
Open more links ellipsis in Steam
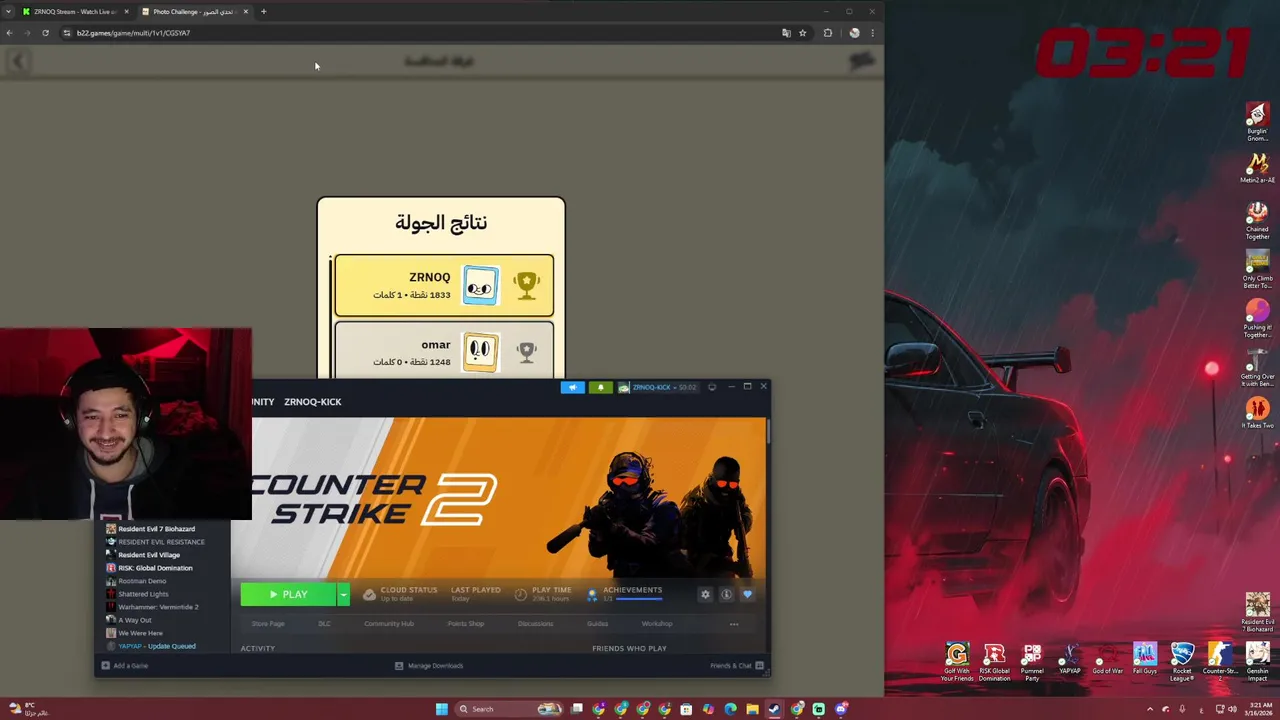pos(734,624)
